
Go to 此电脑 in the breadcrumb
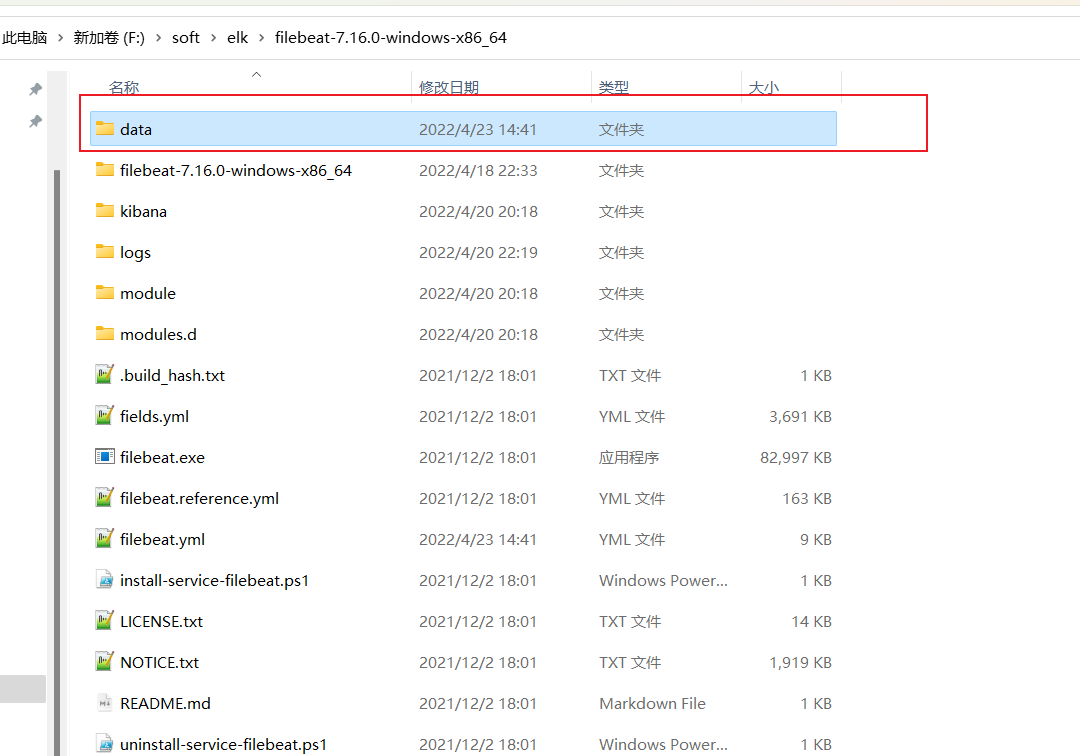(25, 38)
